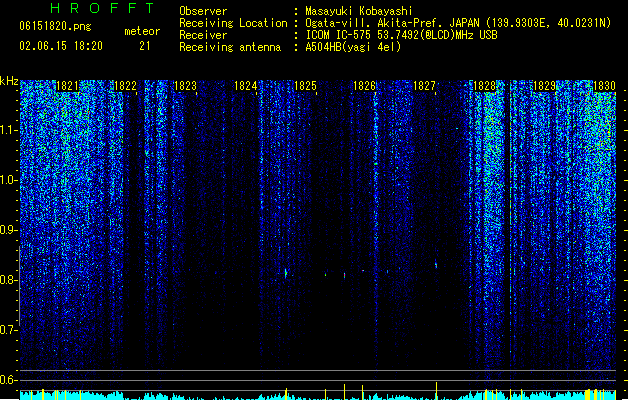
Task: Select the meteor count value 21
Action: 144,46
